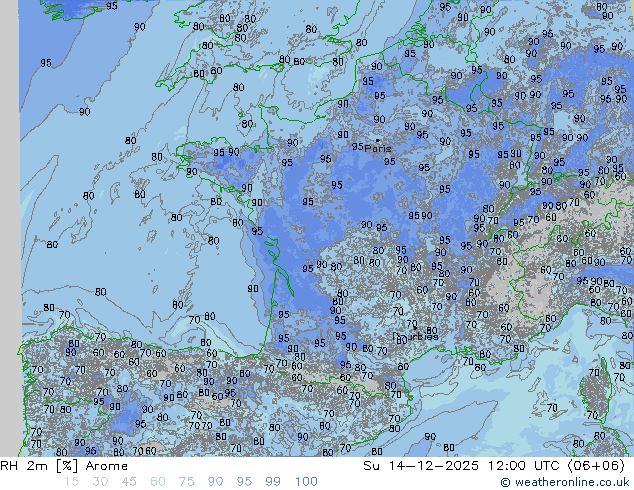Click the black dot marking Paris

378,141
